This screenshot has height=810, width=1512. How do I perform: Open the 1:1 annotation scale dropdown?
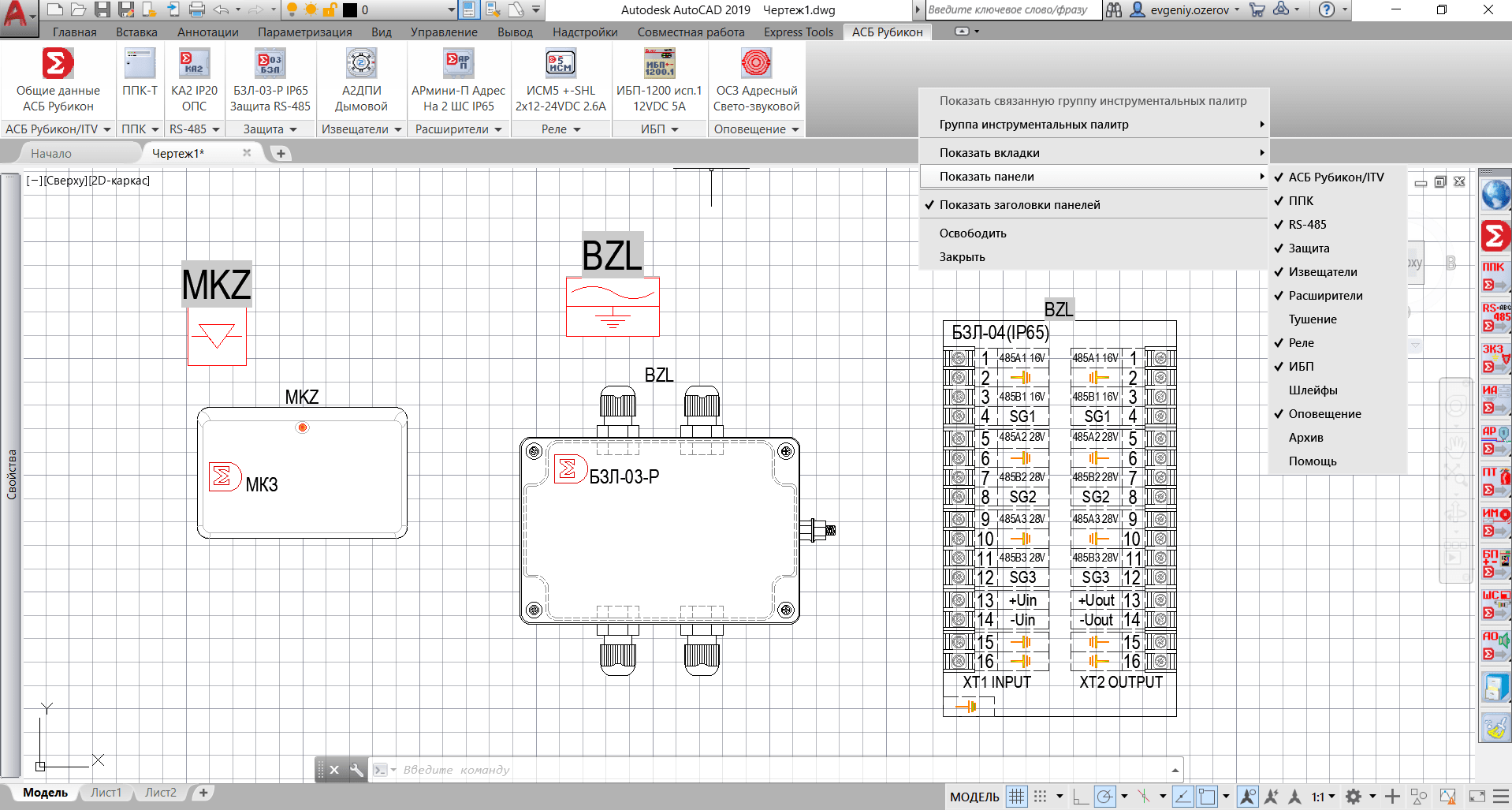(1324, 797)
